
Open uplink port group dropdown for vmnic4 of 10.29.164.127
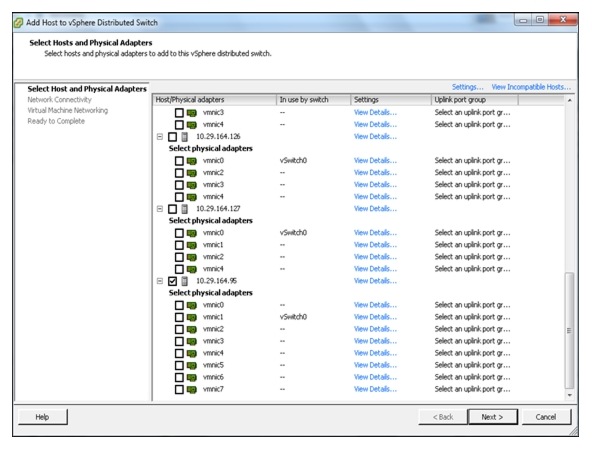pos(472,269)
